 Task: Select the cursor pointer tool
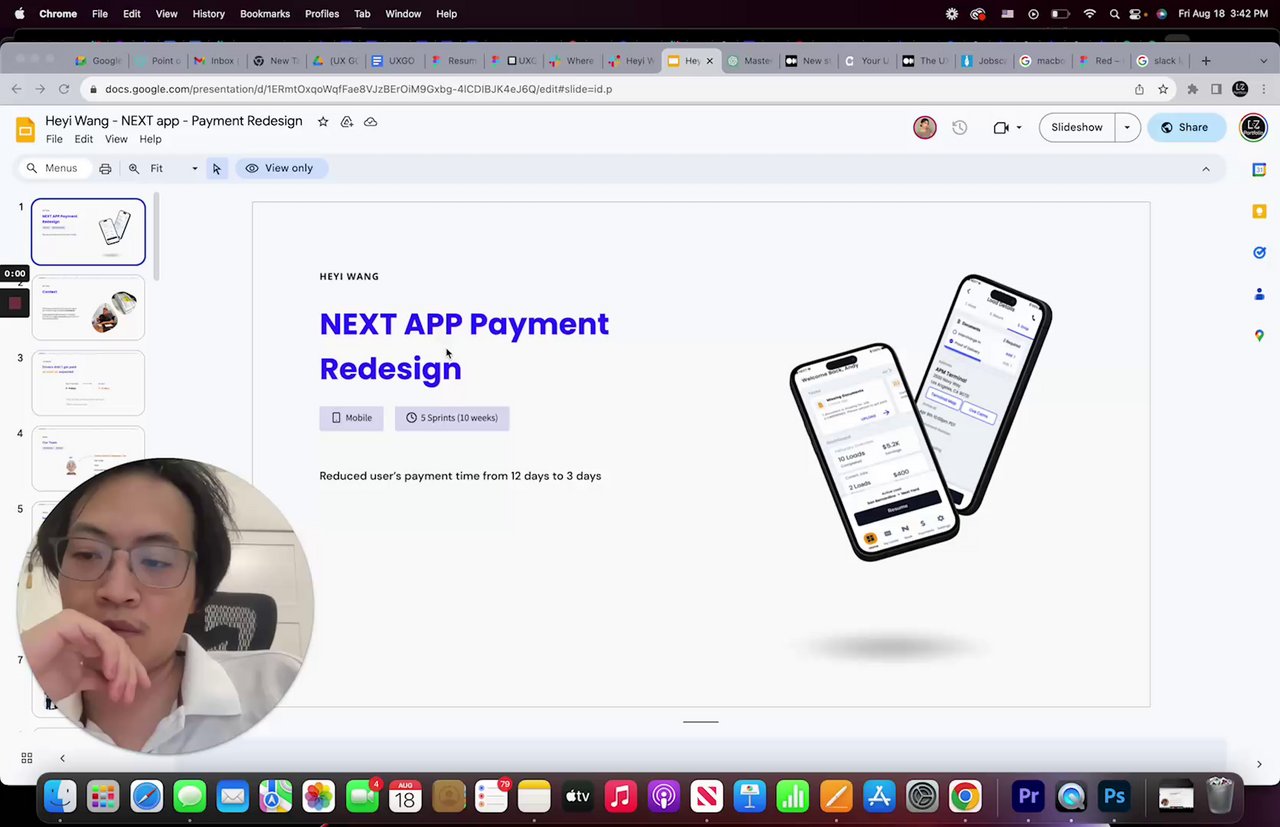(x=216, y=168)
